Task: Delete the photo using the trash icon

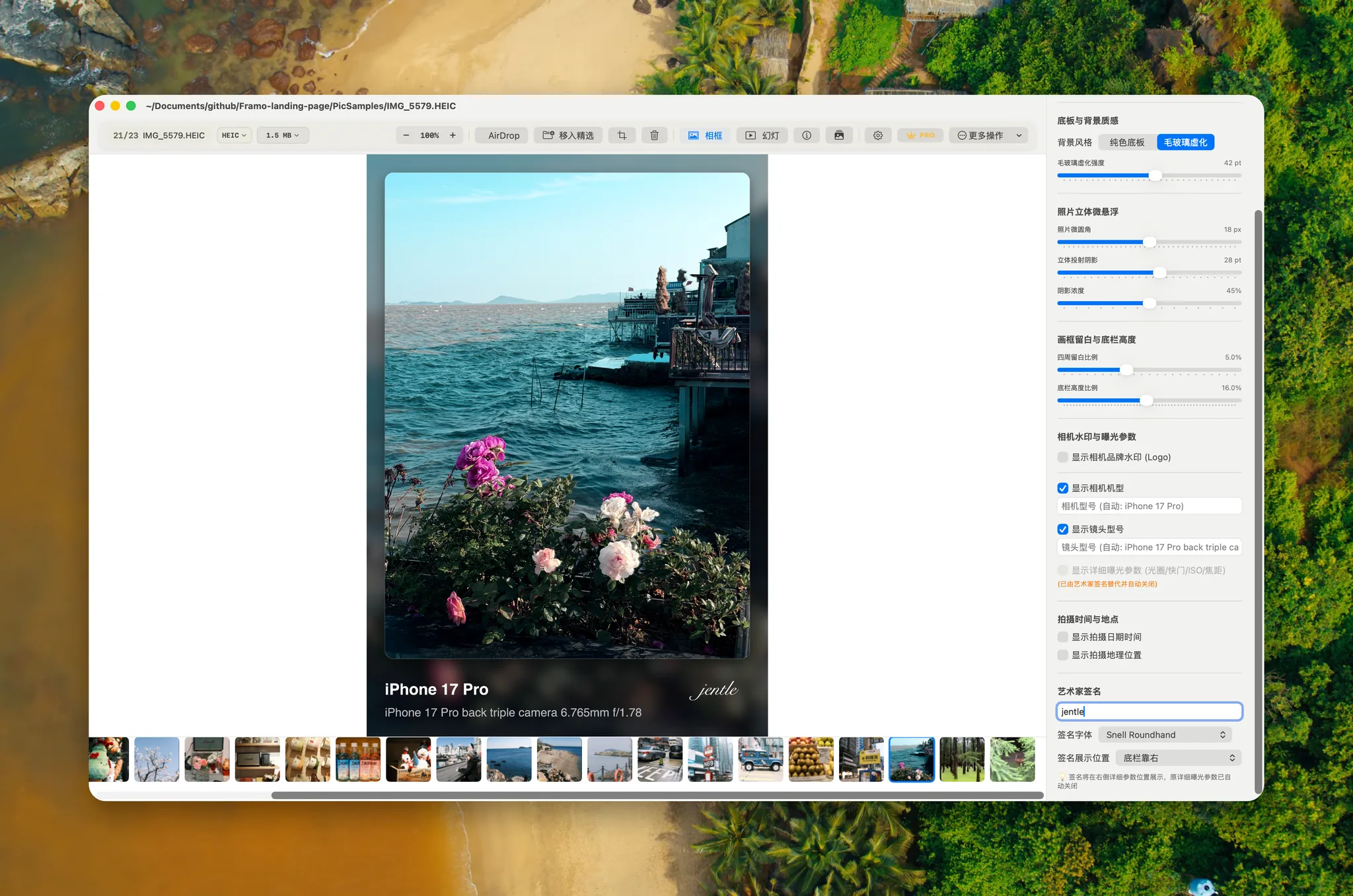Action: (x=654, y=135)
